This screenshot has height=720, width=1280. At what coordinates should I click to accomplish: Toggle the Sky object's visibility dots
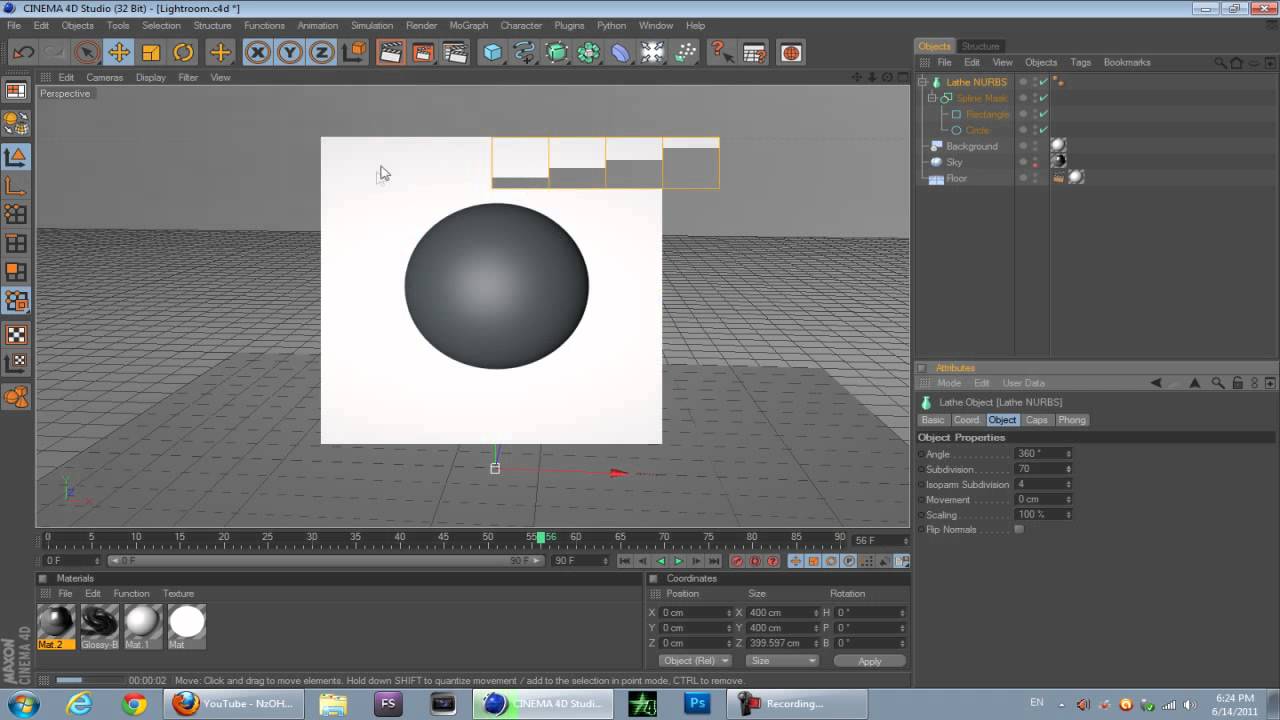pos(1034,162)
